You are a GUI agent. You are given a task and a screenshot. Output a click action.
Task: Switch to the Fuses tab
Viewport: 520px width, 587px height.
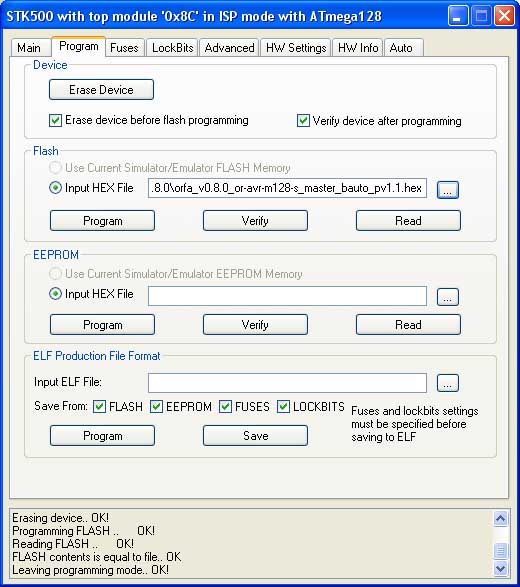pyautogui.click(x=124, y=48)
